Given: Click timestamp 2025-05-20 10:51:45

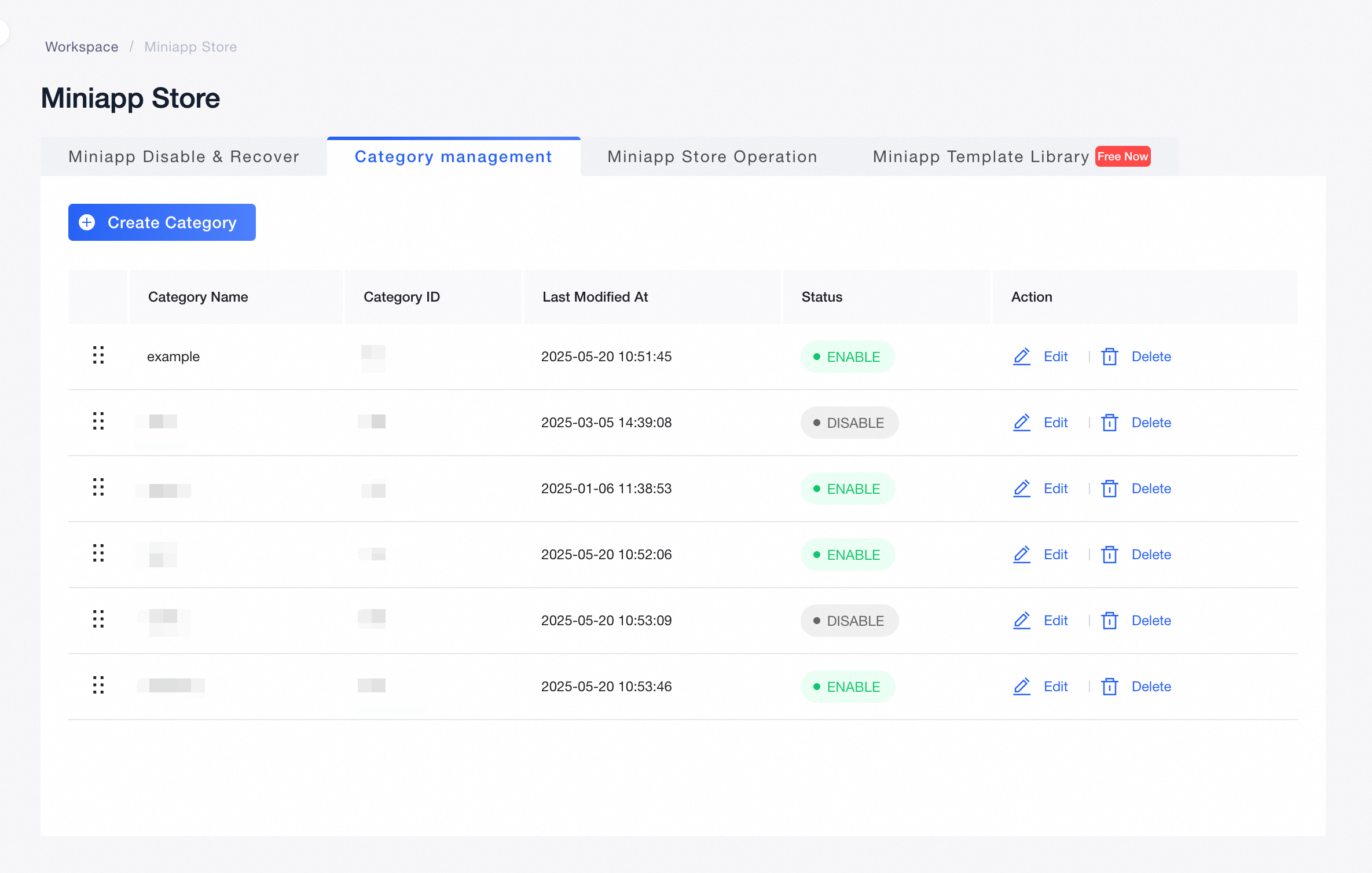Looking at the screenshot, I should (606, 357).
